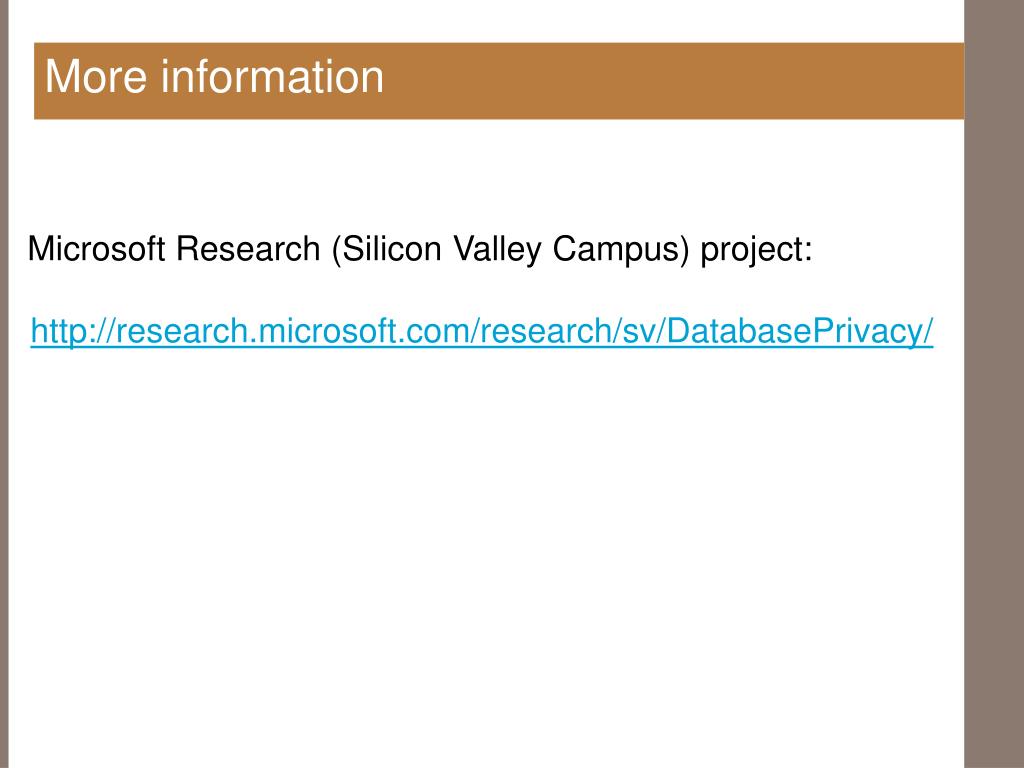Image resolution: width=1024 pixels, height=768 pixels.
Task: Click the gray sidebar on the right edge
Action: 994,384
